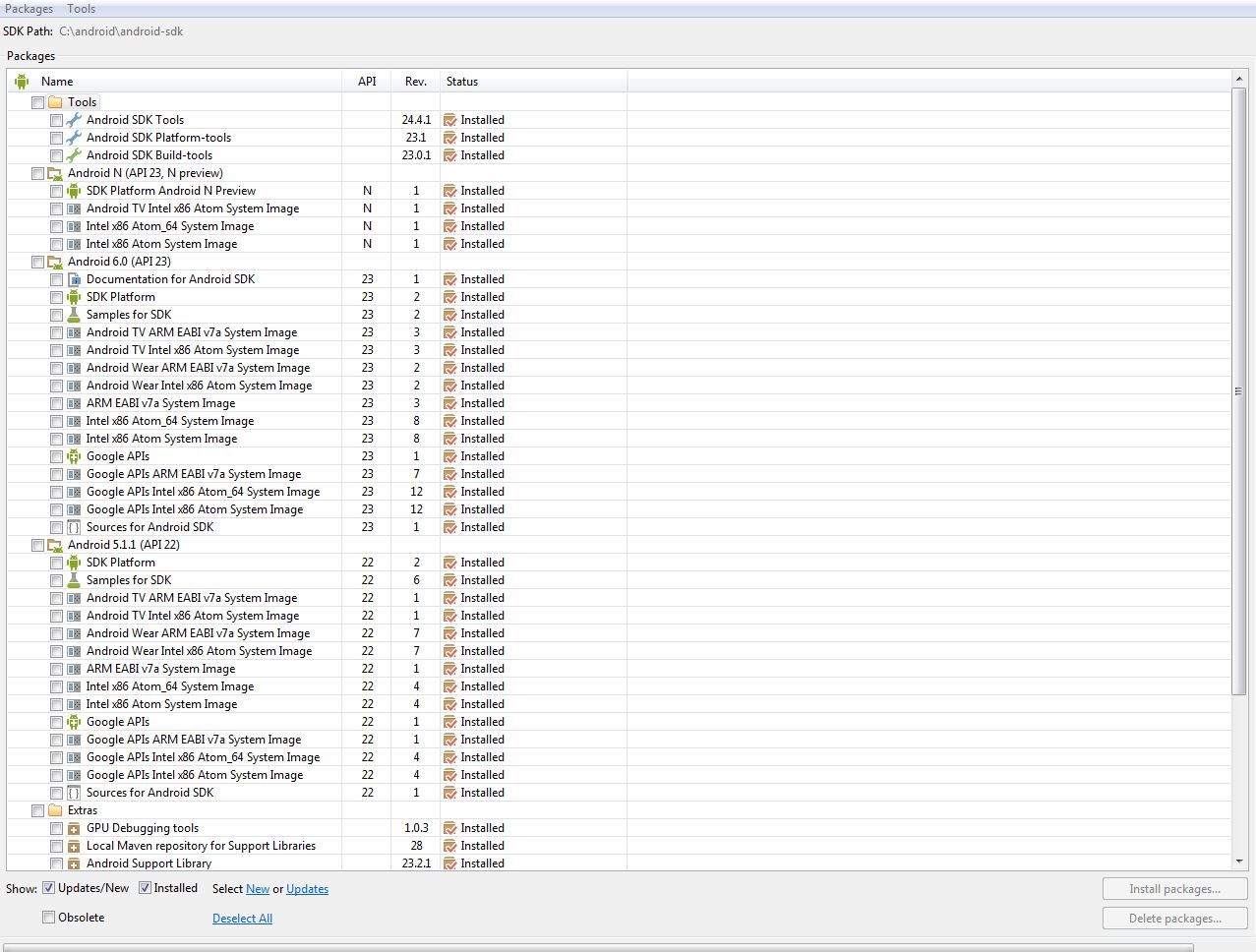Click the scrollbar up arrow of package list
The height and width of the screenshot is (952, 1256).
click(1238, 79)
